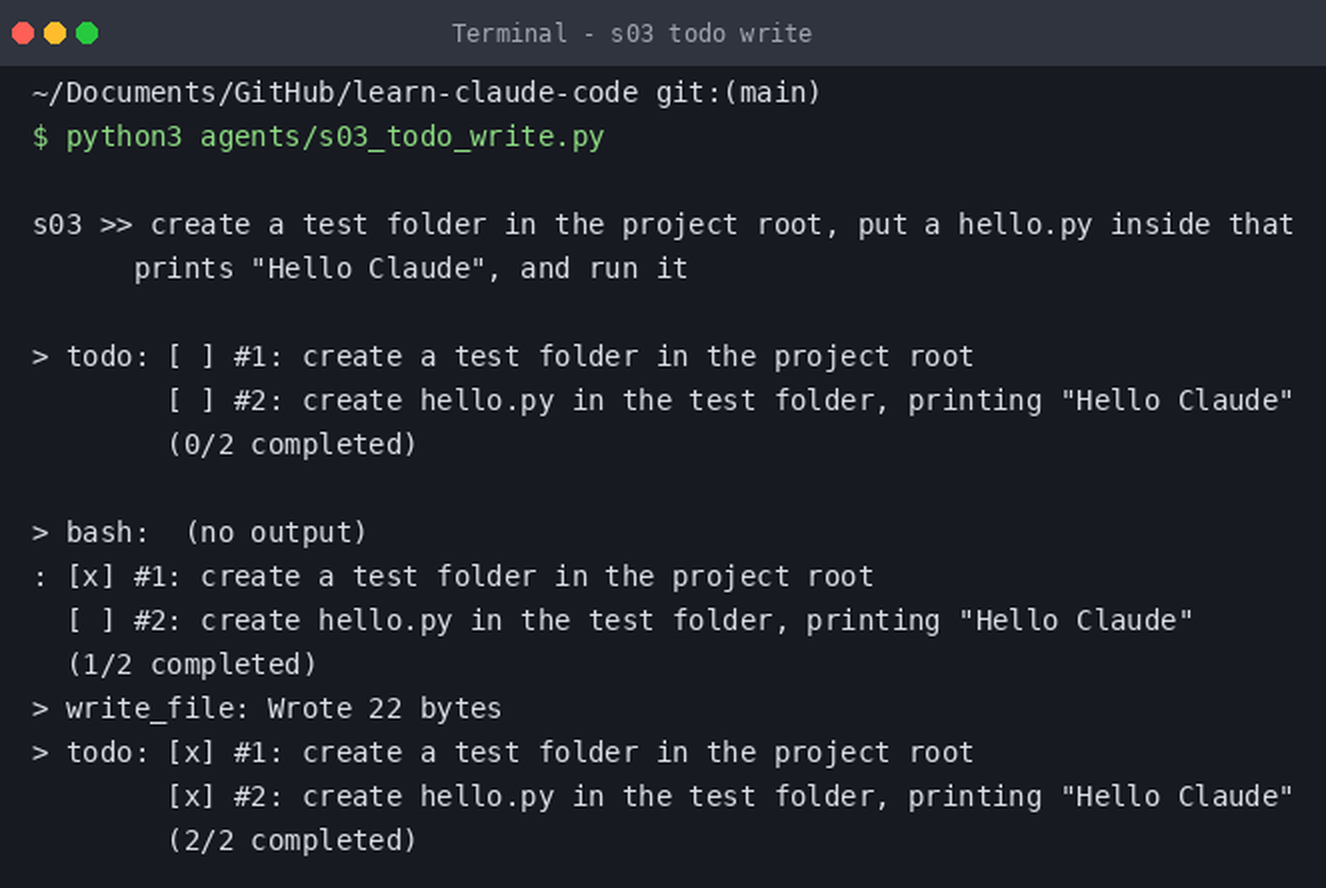This screenshot has height=888, width=1326.
Task: Click the unchecked [ ] box for #1 in first todo
Action: [x=192, y=357]
